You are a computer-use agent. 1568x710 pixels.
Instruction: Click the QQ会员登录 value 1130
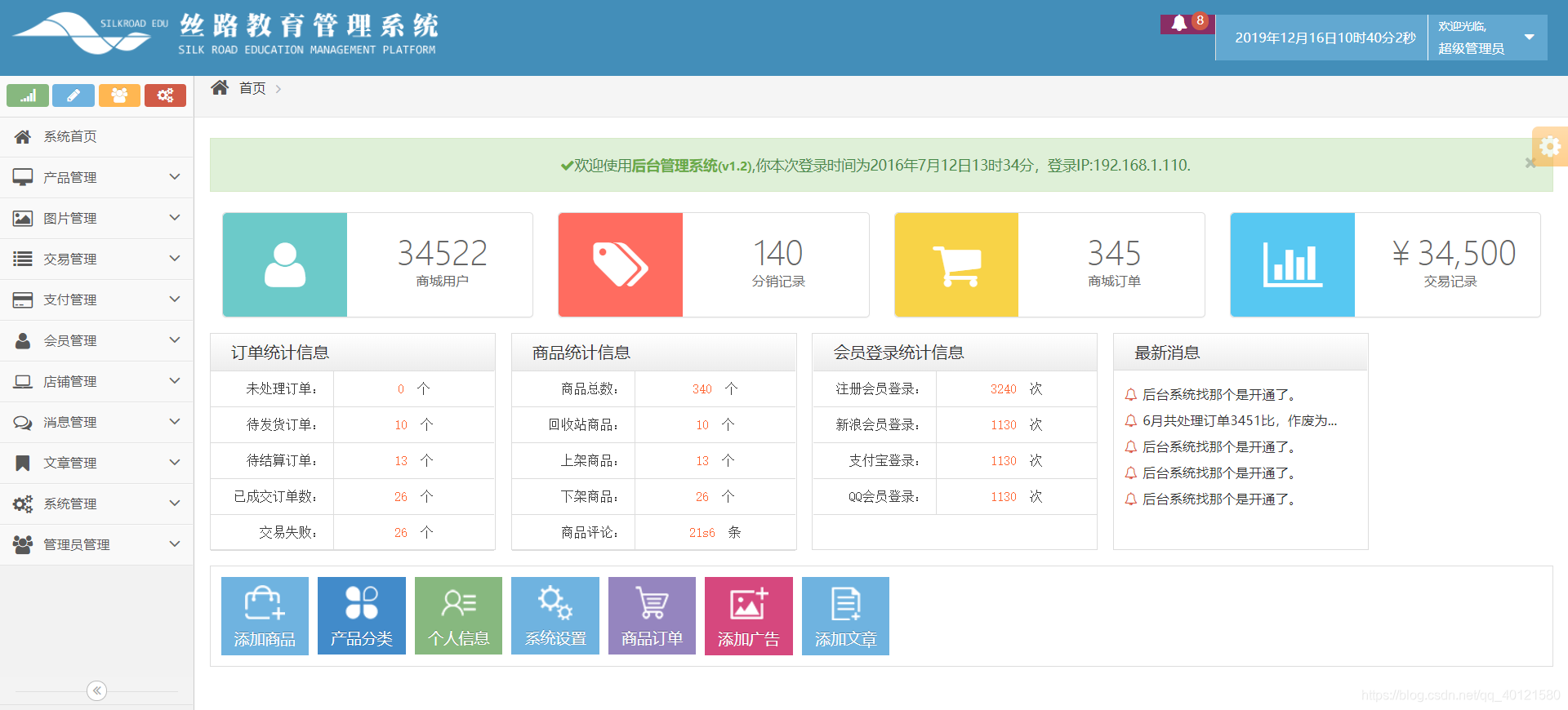(x=1004, y=497)
